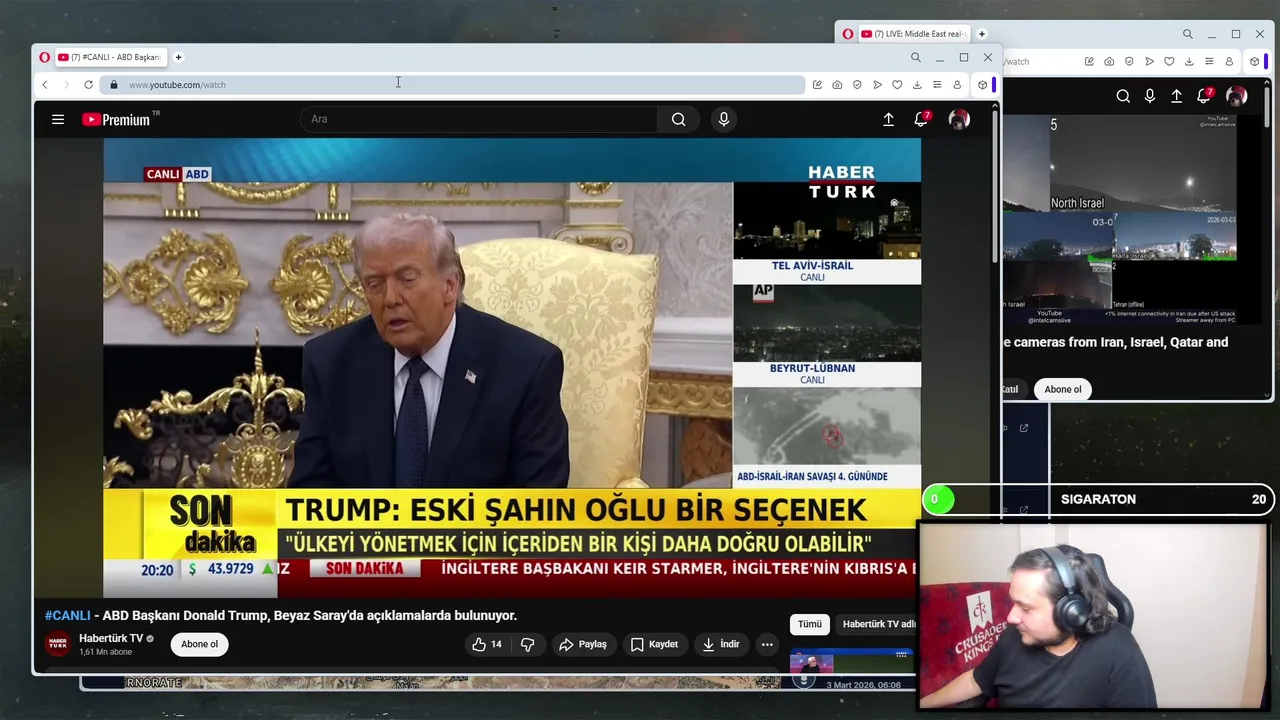The height and width of the screenshot is (720, 1280).
Task: Click the send arrow icon in the back window toolbar
Action: pos(1149,61)
